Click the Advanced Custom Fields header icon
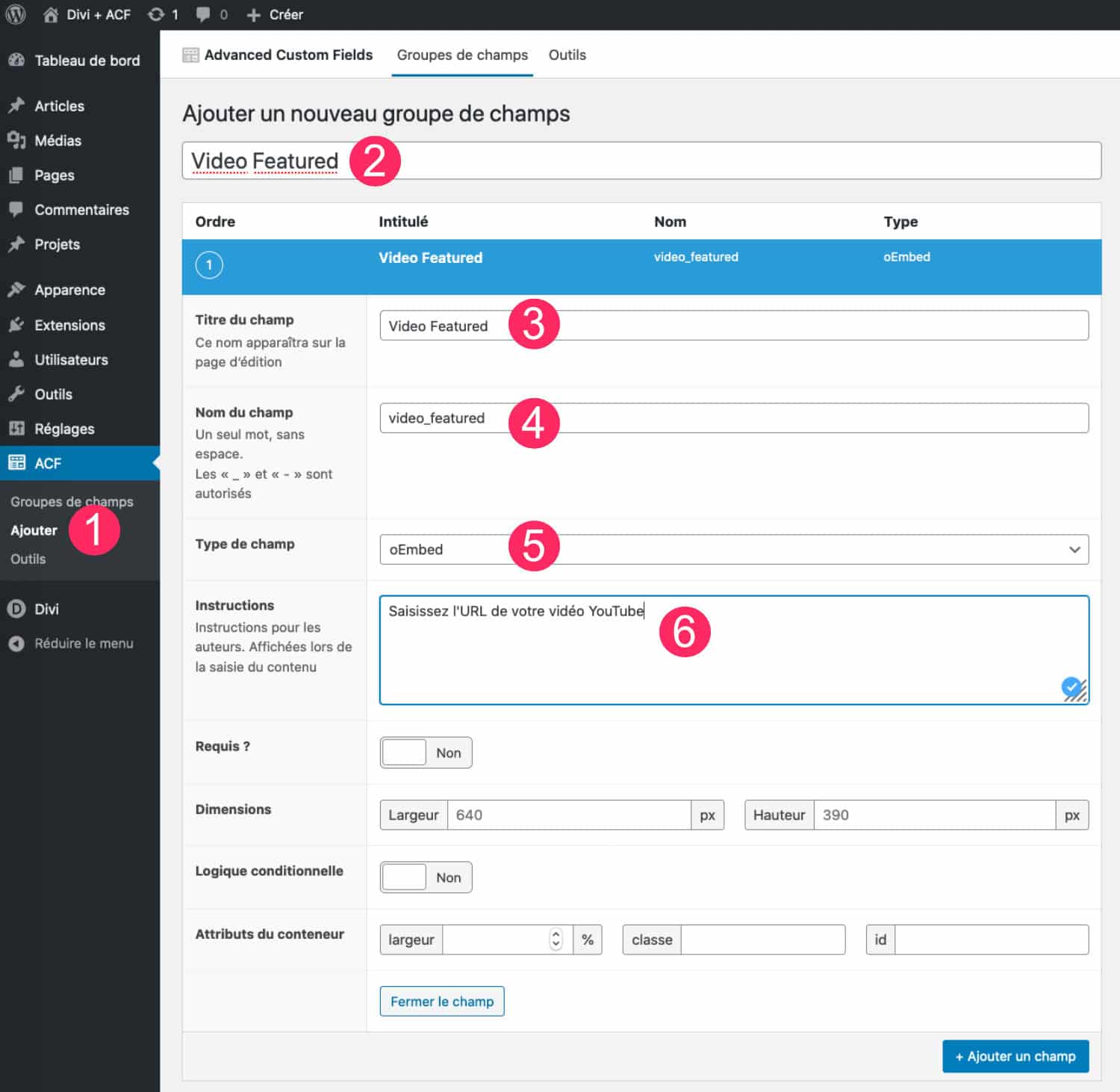Viewport: 1120px width, 1092px height. coord(190,55)
